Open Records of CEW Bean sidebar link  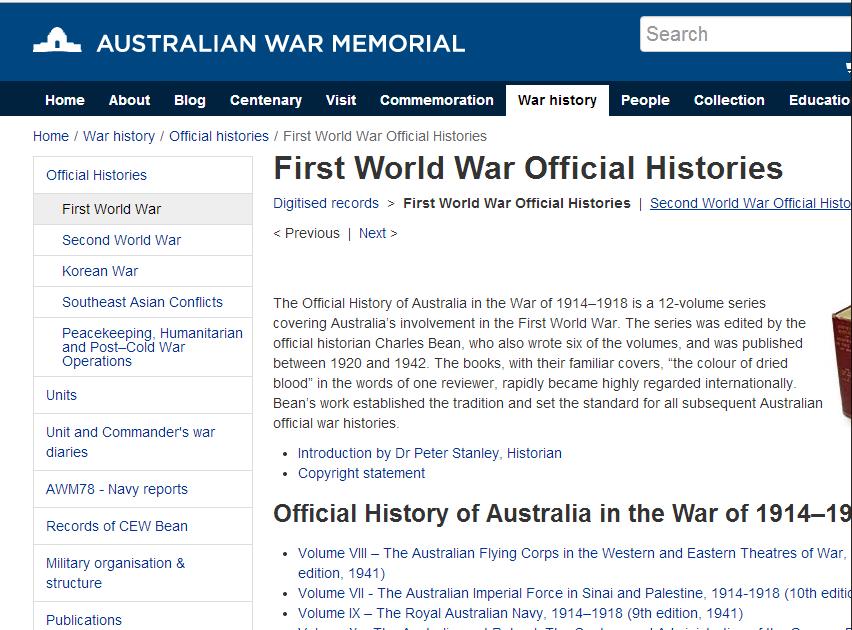click(143, 526)
